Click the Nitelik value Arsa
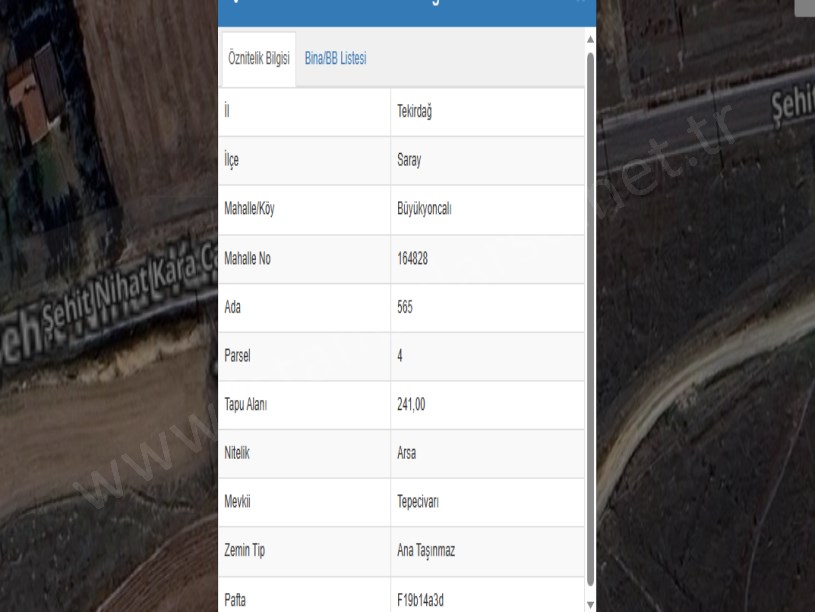This screenshot has width=815, height=612. coord(408,453)
